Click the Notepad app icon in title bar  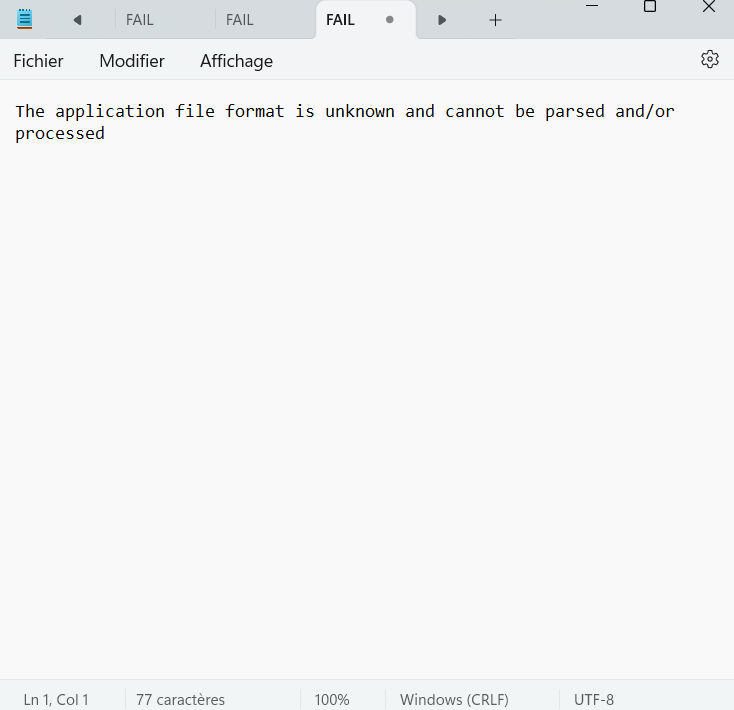point(25,19)
